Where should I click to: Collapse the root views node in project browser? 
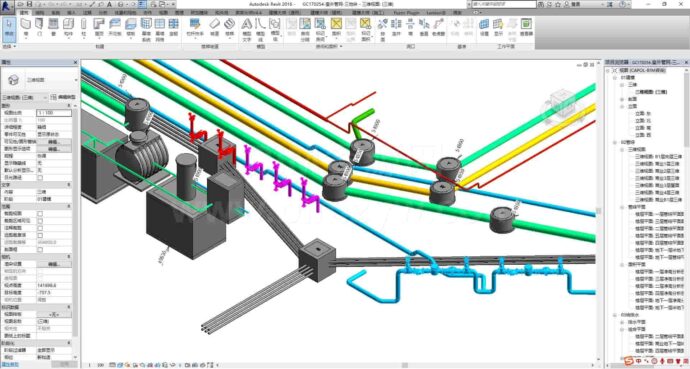click(608, 70)
